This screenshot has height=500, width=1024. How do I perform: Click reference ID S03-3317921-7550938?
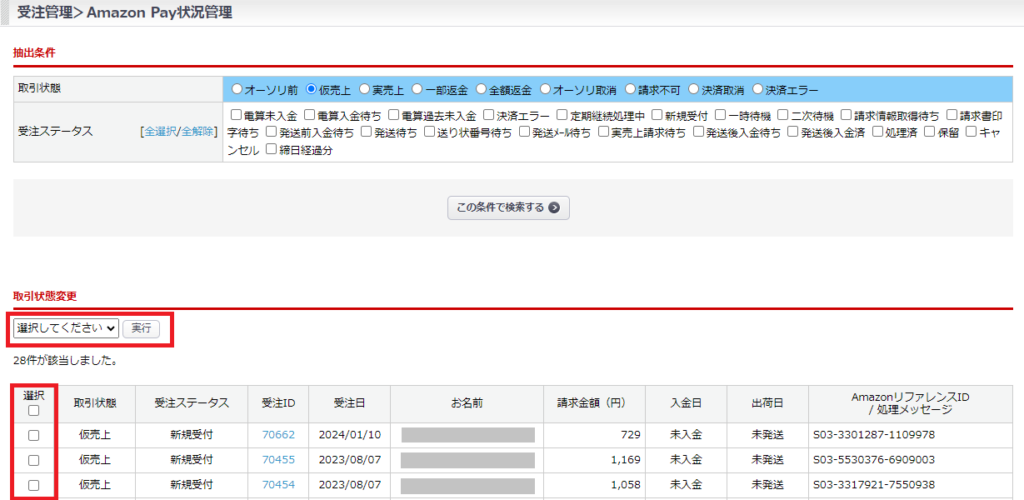tap(874, 485)
